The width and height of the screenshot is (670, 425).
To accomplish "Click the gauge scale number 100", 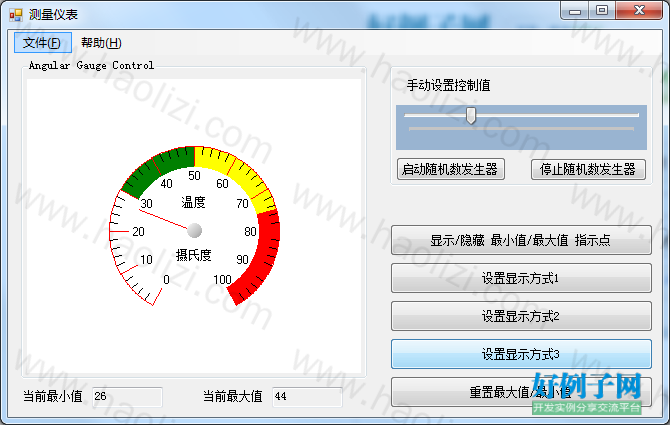I will pos(222,280).
